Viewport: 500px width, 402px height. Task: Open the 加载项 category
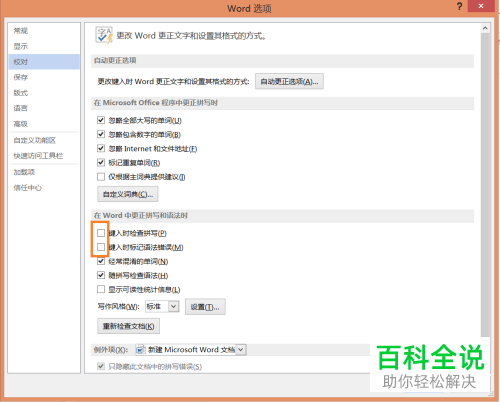pos(44,172)
